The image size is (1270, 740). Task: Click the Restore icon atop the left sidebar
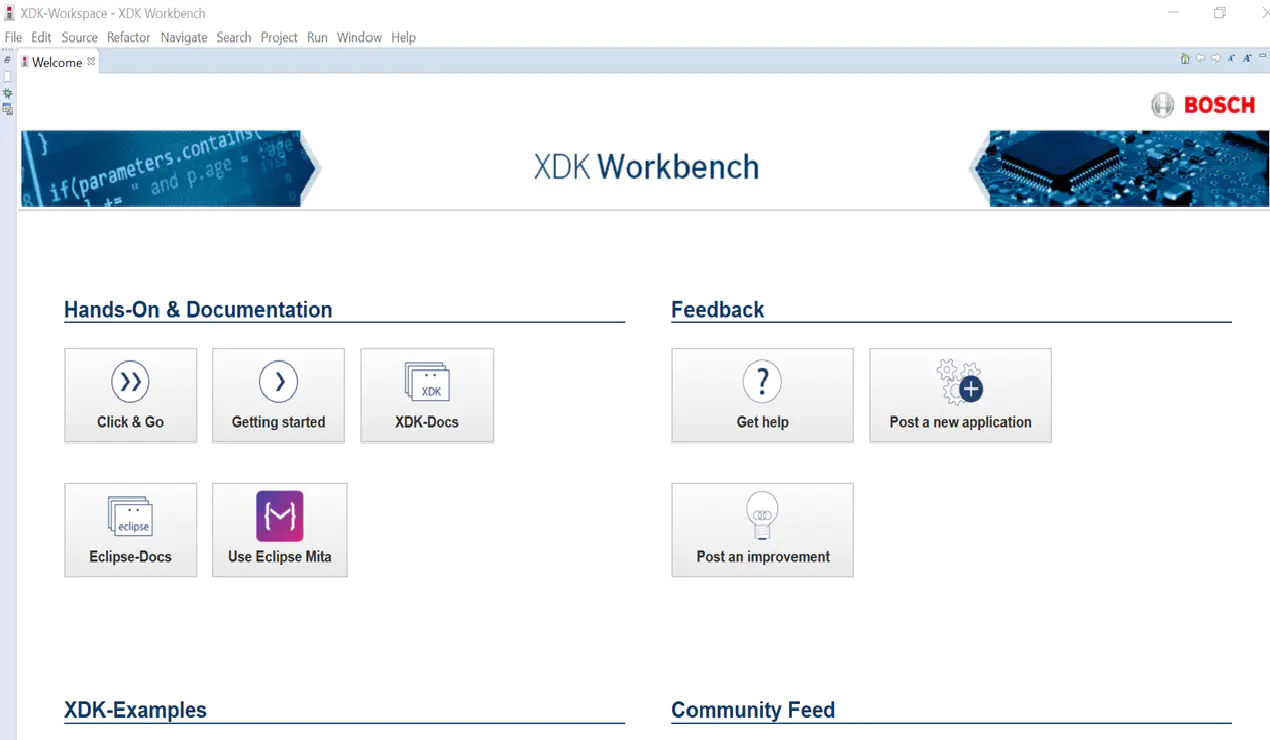tap(7, 60)
